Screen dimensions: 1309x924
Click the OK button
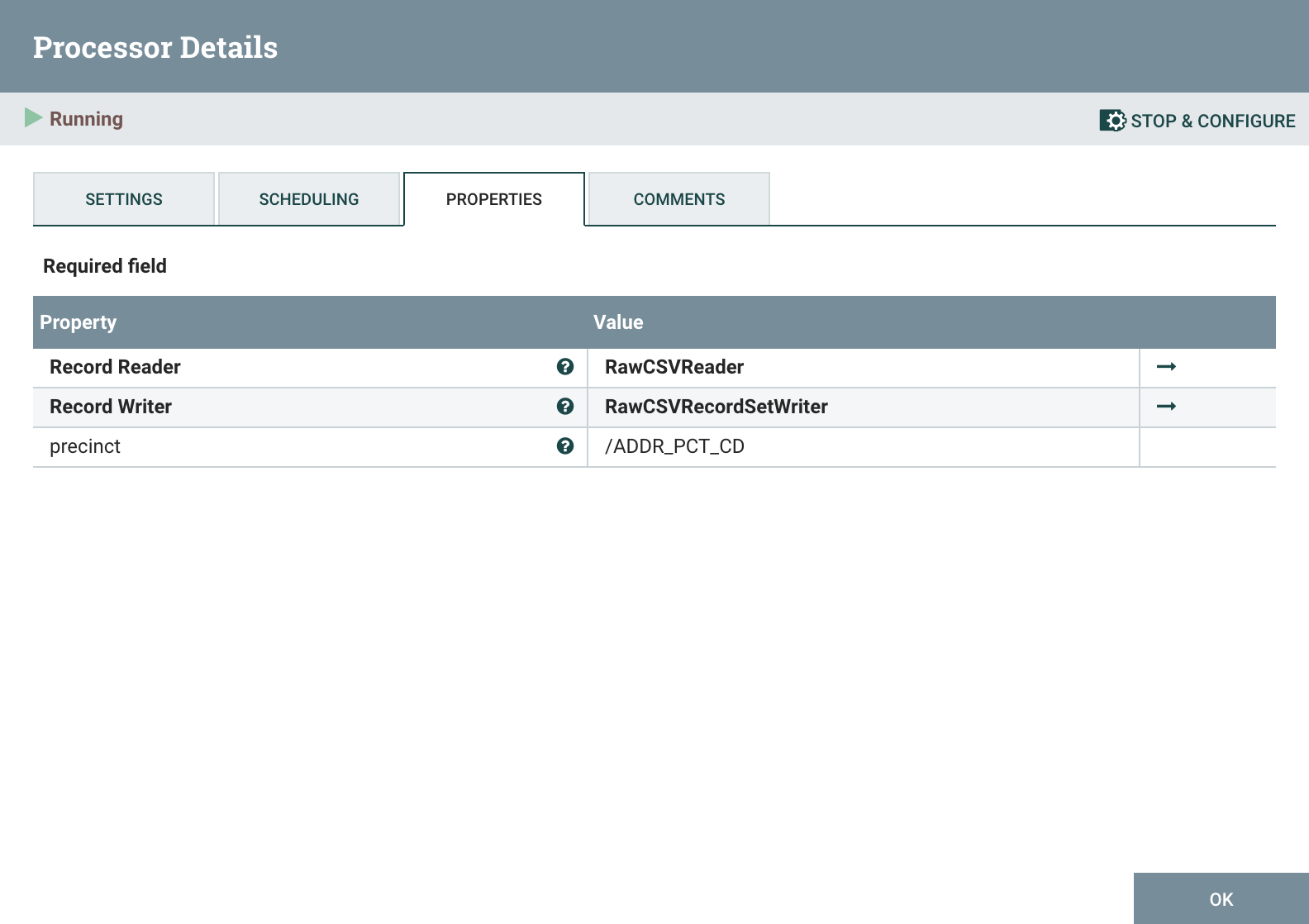1221,899
